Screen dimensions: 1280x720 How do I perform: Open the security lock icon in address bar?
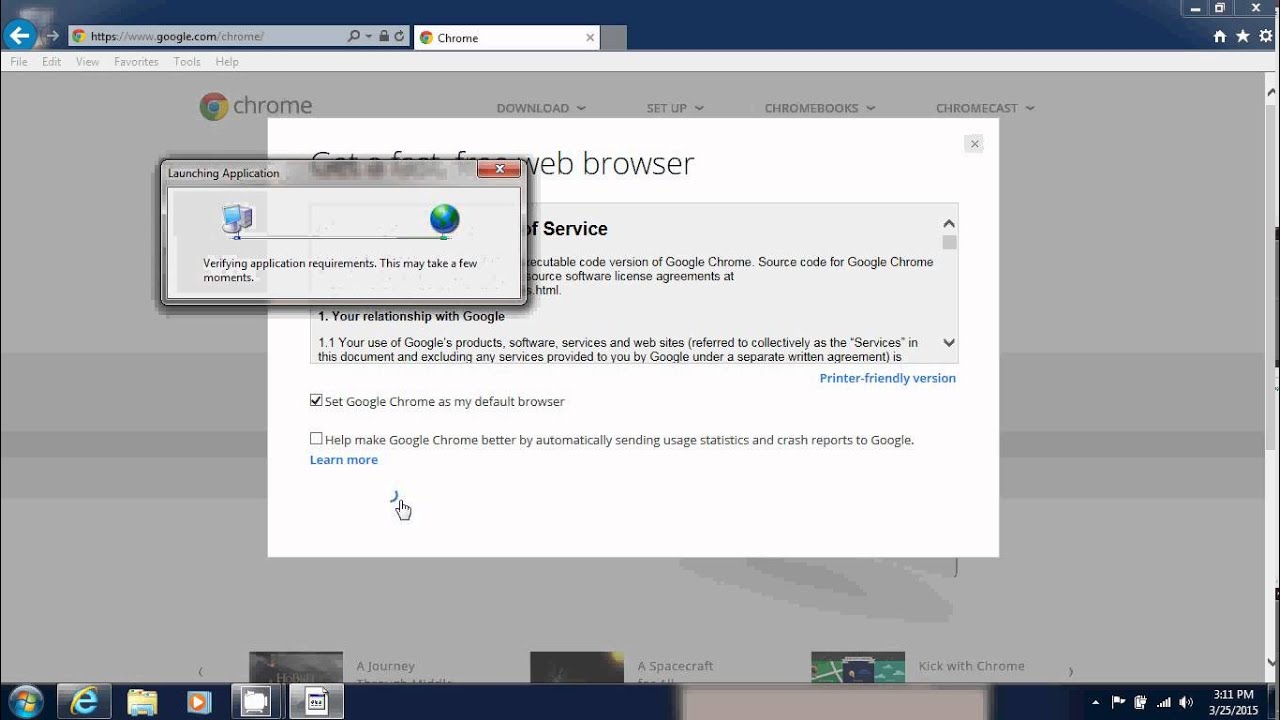click(x=383, y=36)
